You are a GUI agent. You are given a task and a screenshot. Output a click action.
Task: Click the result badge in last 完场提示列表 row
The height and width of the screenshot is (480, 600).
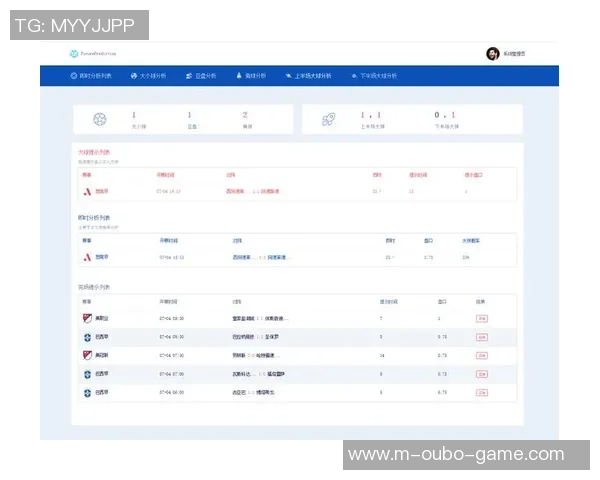click(481, 393)
